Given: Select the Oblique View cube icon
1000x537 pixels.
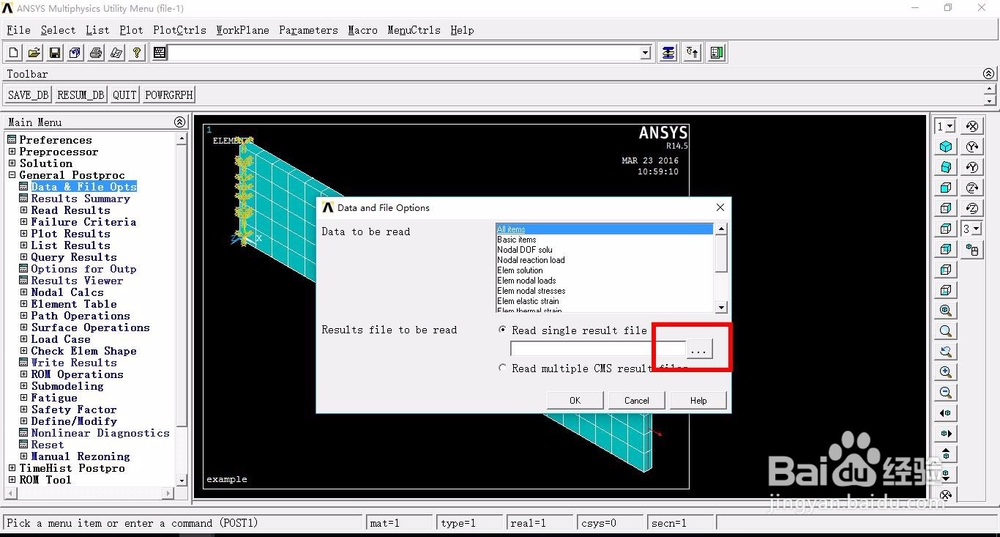Looking at the screenshot, I should point(946,167).
